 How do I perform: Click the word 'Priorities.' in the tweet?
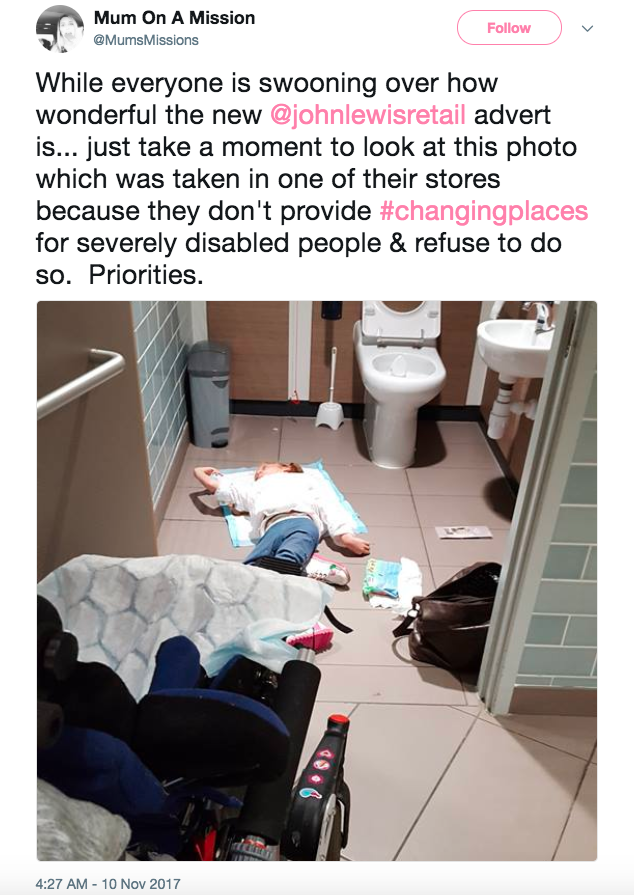pos(146,275)
